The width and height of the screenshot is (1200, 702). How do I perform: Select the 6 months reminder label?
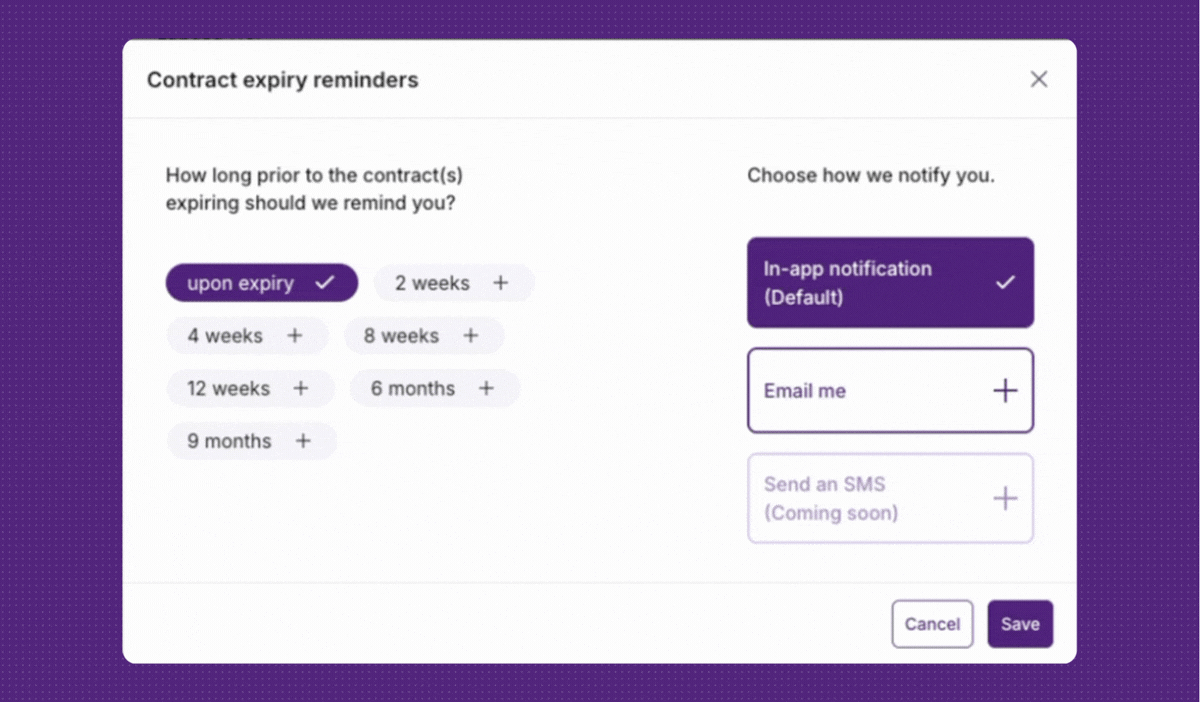tap(412, 388)
